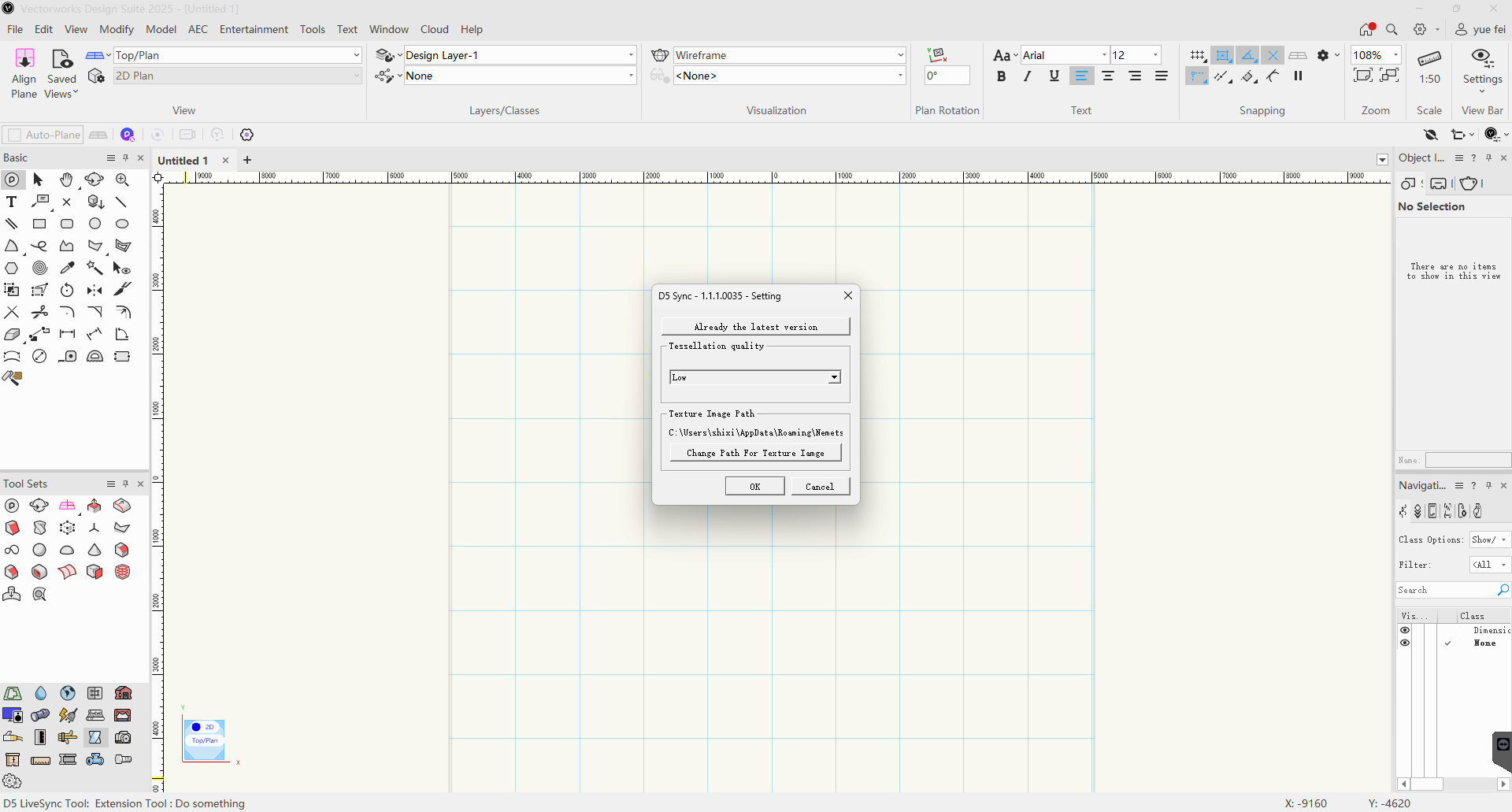
Task: Click Already the latest version button
Action: point(755,327)
